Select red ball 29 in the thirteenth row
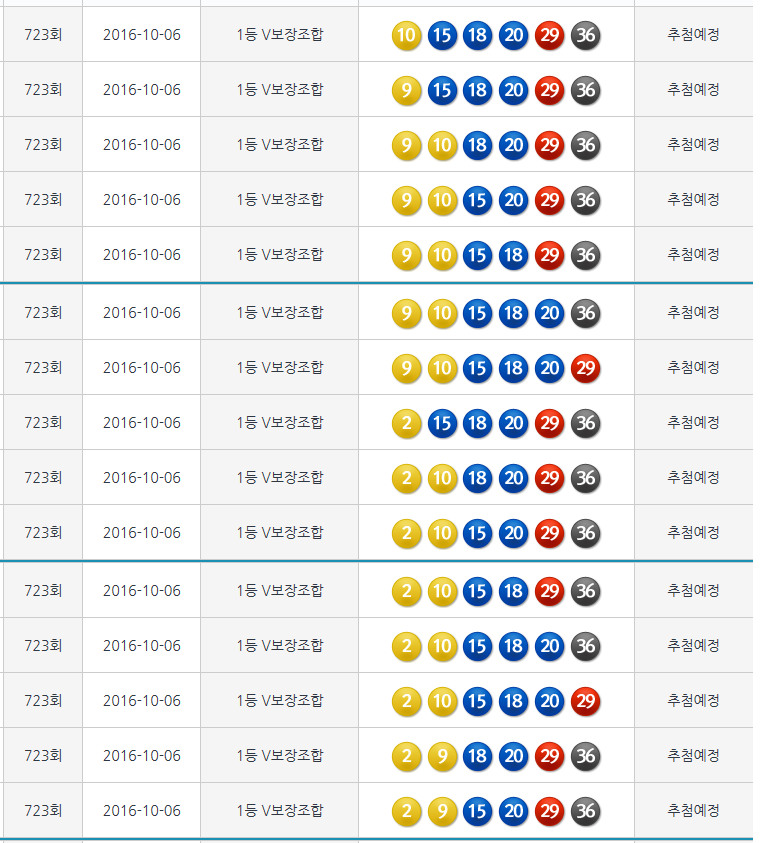 [x=586, y=702]
